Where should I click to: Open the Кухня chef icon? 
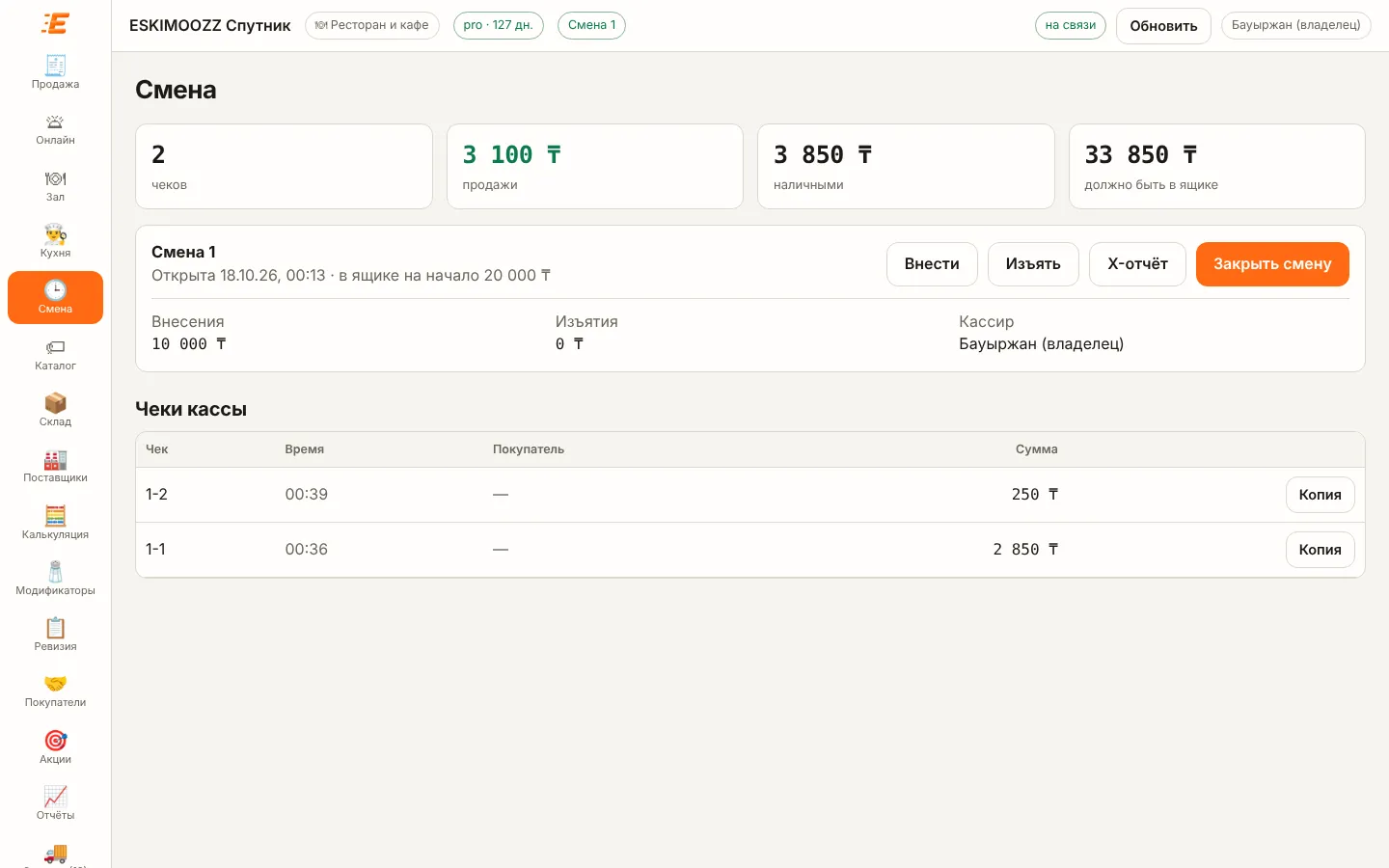coord(55,234)
